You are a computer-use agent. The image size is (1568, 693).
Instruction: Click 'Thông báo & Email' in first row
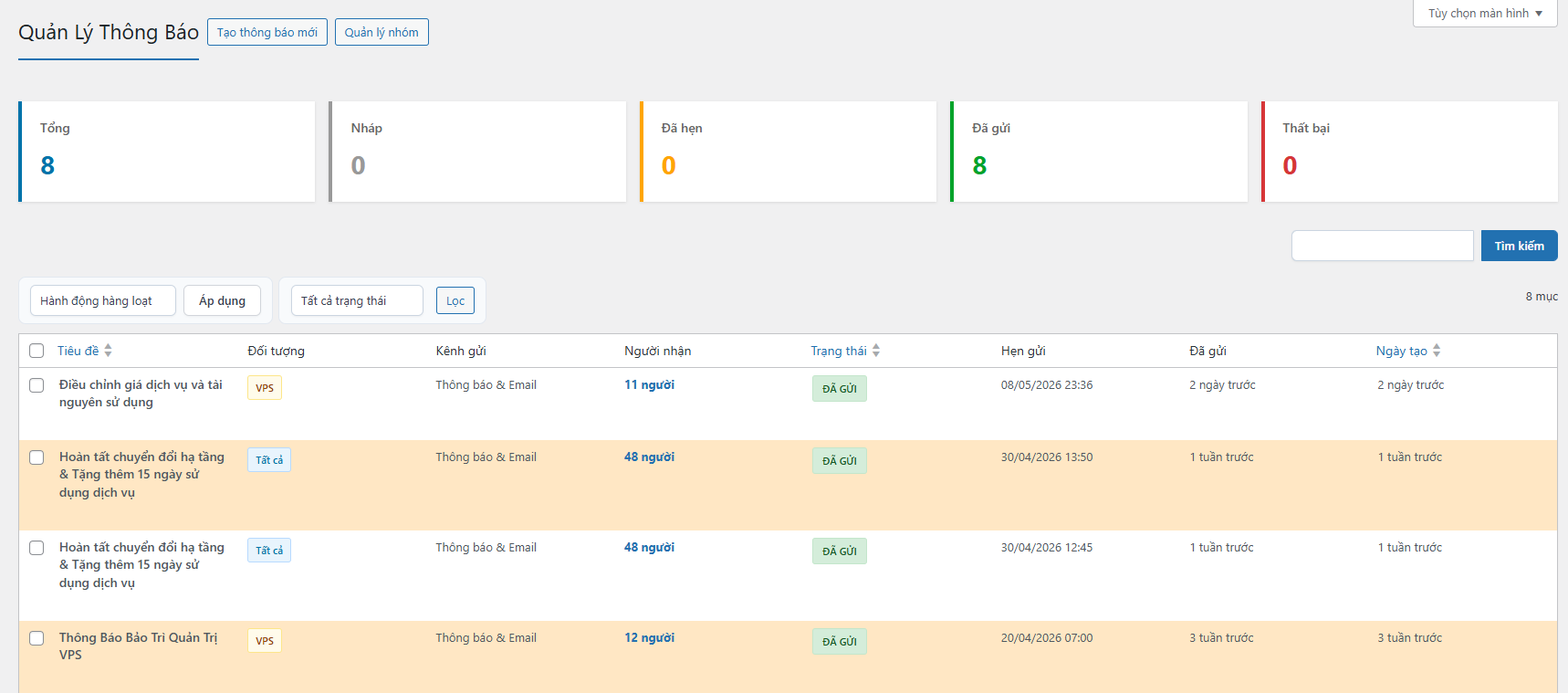(486, 385)
